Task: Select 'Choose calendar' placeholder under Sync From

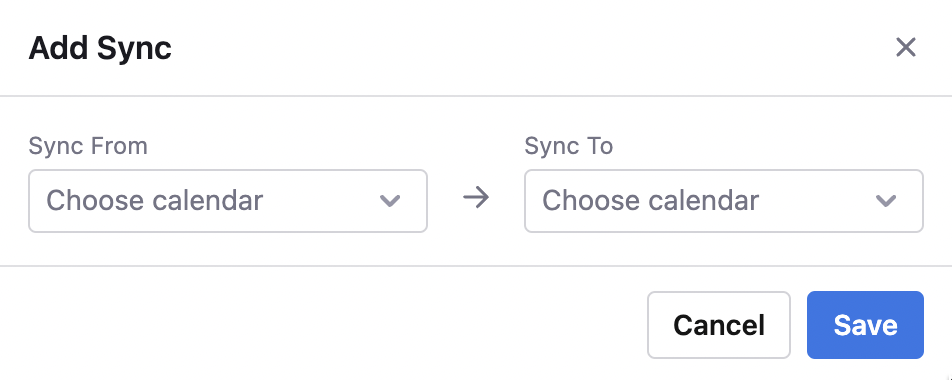Action: tap(155, 201)
